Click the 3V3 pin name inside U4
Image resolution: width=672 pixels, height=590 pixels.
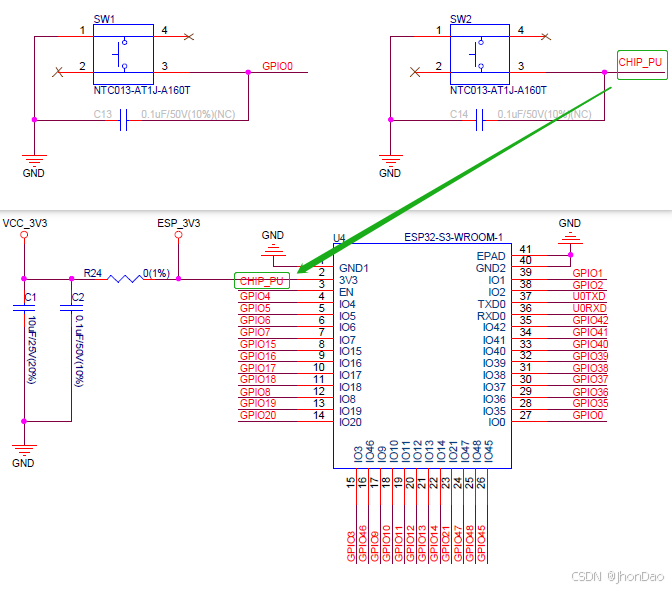click(348, 281)
